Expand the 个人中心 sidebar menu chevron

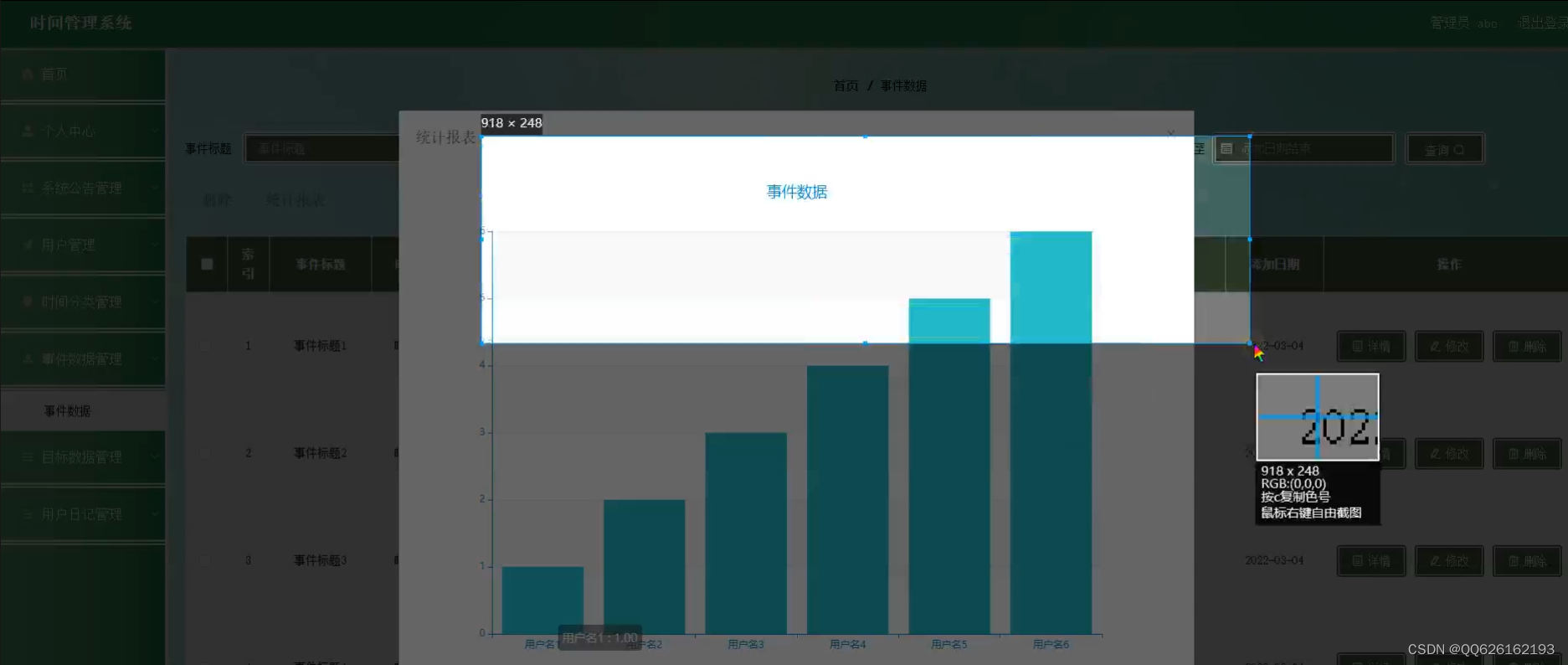tap(155, 131)
